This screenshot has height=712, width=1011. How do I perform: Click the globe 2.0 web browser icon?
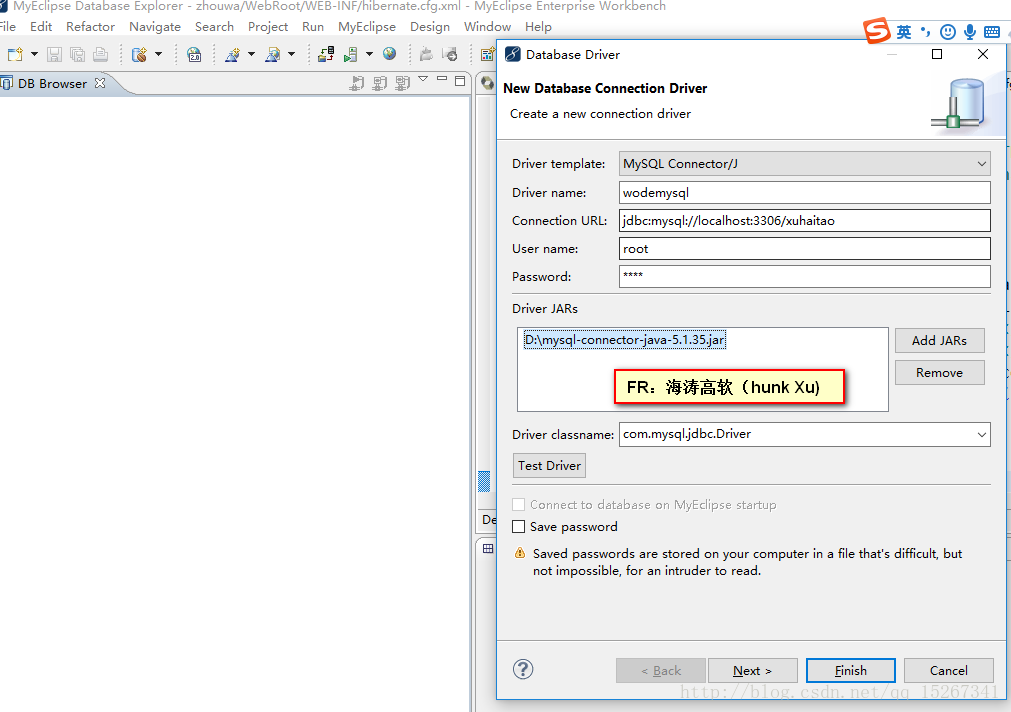[194, 55]
